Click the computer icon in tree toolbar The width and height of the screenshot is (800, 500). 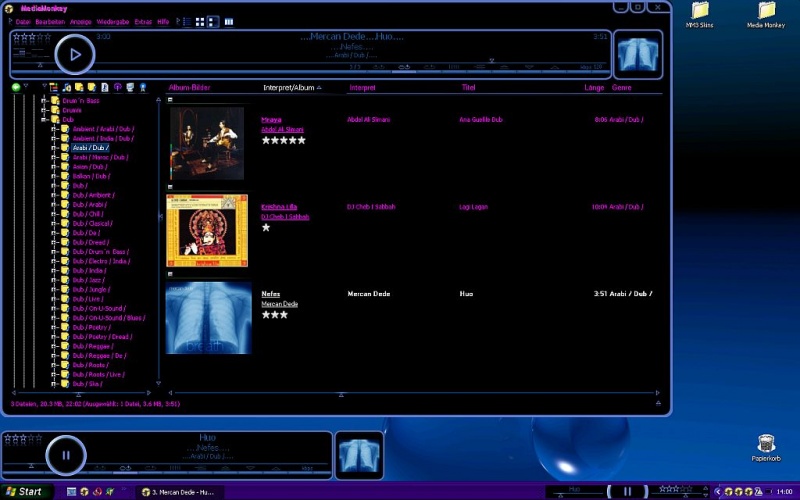pos(130,87)
